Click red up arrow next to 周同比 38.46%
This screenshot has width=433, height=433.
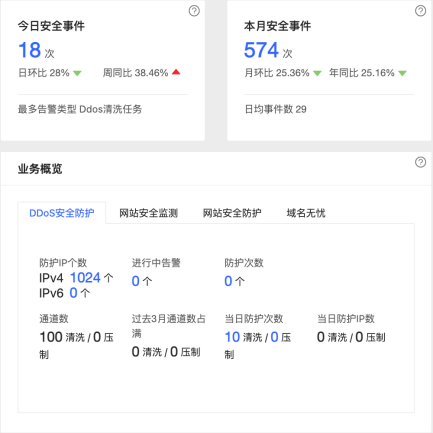[x=176, y=72]
